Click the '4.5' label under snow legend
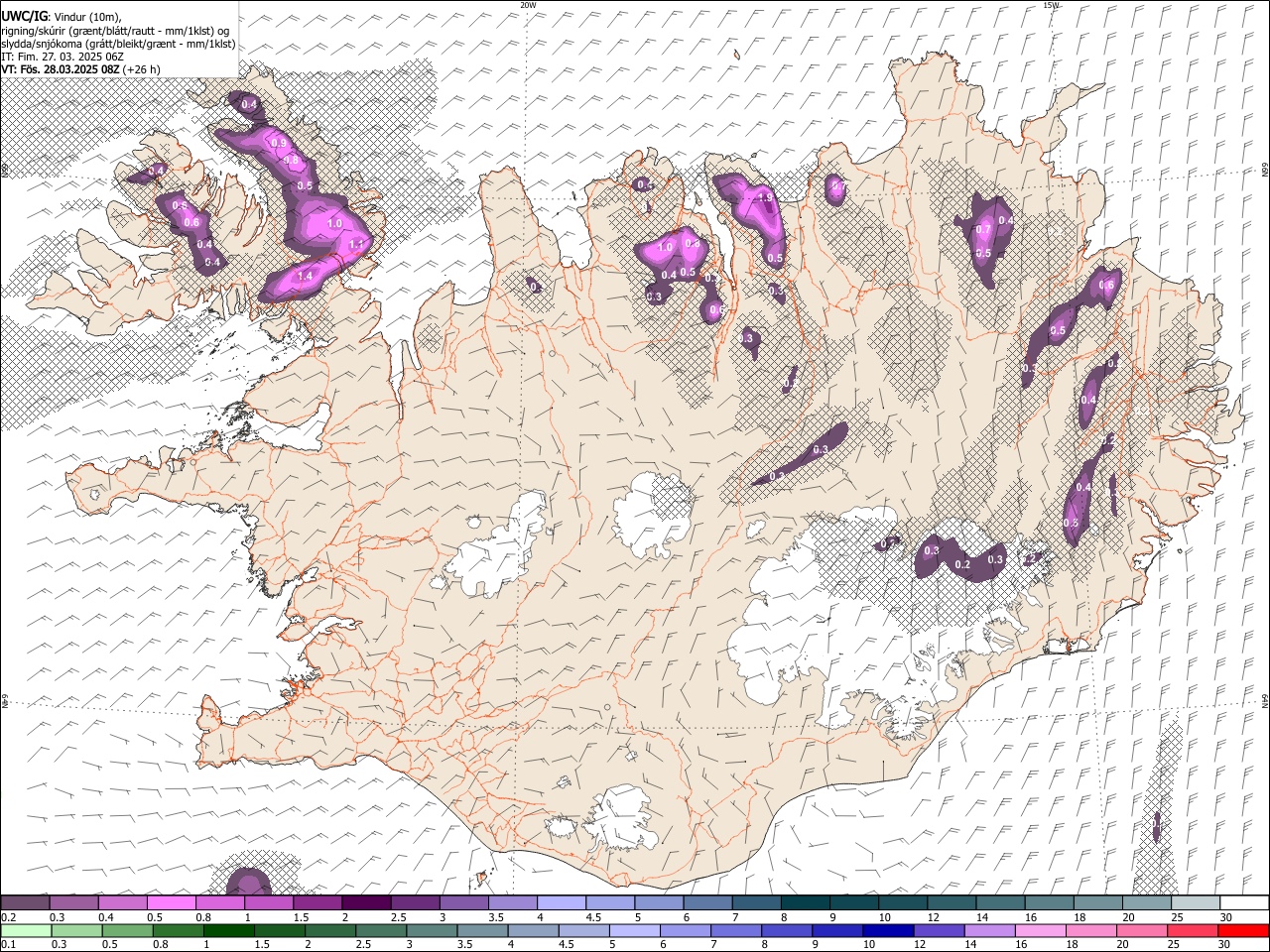The width and height of the screenshot is (1270, 952). pyautogui.click(x=593, y=917)
